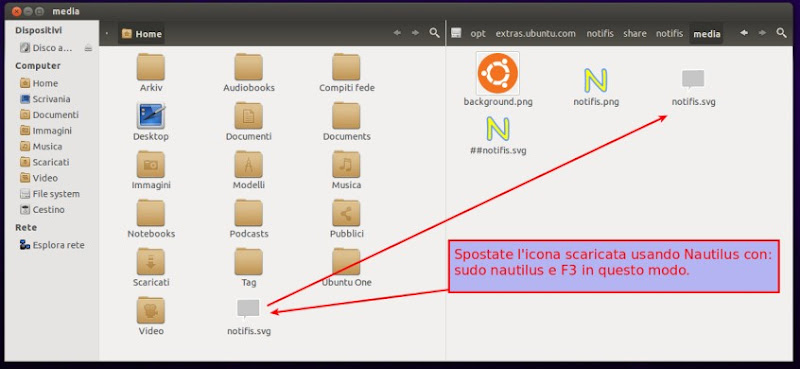Open the Ubuntu One folder
800x369 pixels.
coord(346,267)
